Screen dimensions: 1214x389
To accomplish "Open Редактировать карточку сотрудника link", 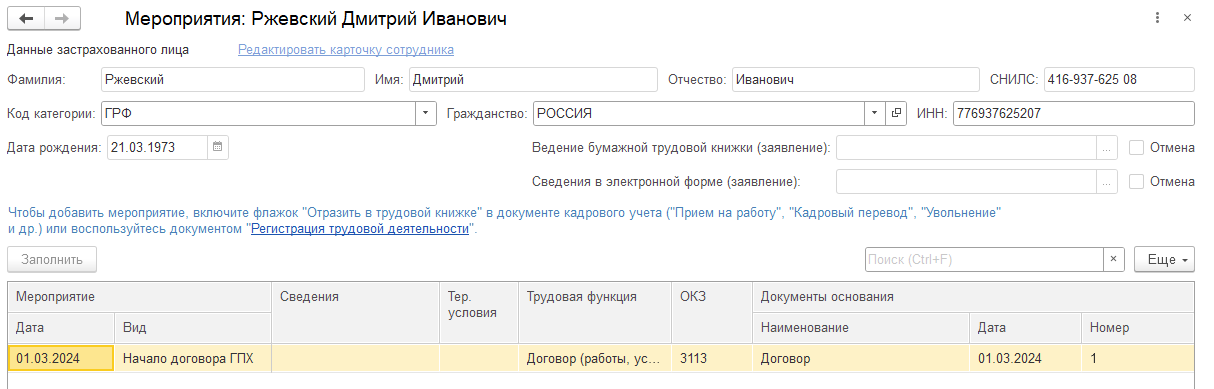I will click(346, 49).
